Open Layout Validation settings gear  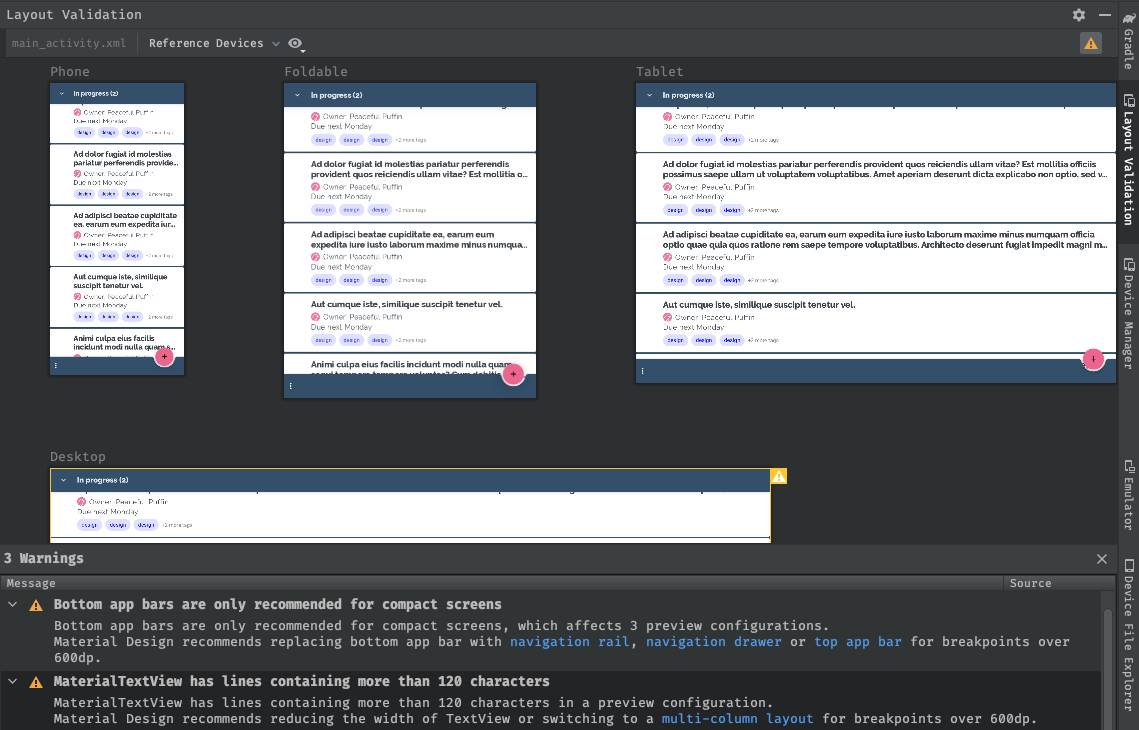[x=1078, y=15]
